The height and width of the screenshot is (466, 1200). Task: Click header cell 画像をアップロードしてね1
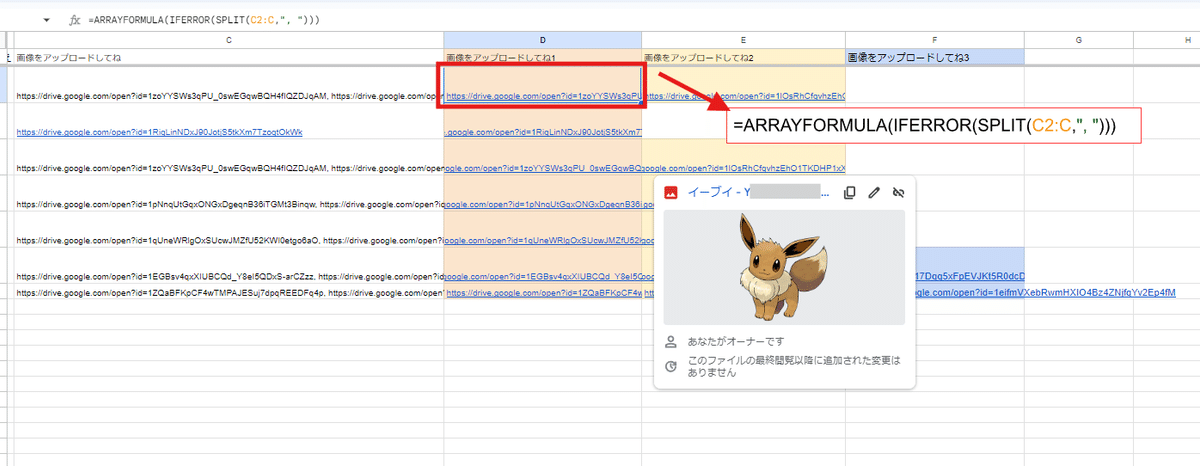pyautogui.click(x=543, y=58)
